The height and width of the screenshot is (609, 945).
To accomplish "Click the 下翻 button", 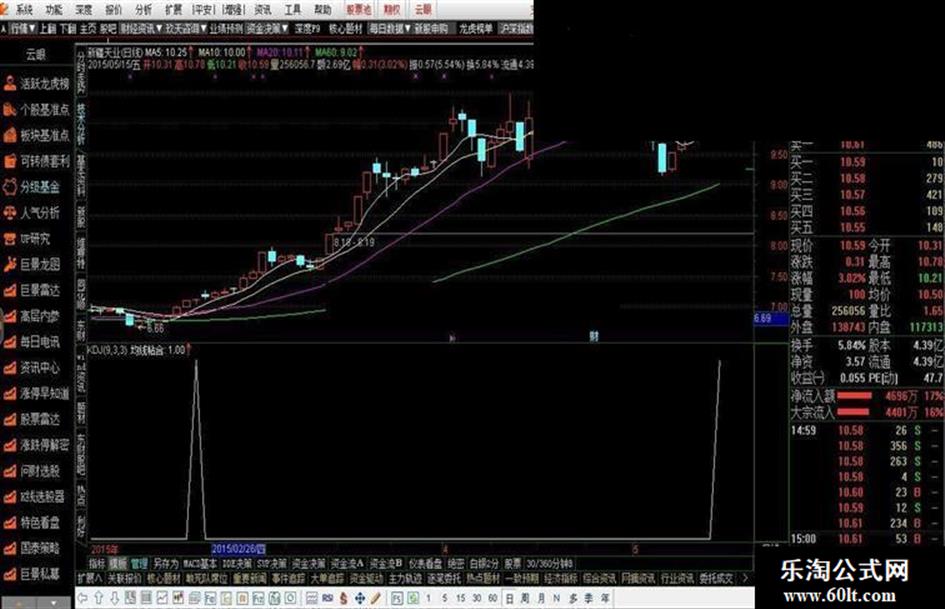I will [68, 28].
